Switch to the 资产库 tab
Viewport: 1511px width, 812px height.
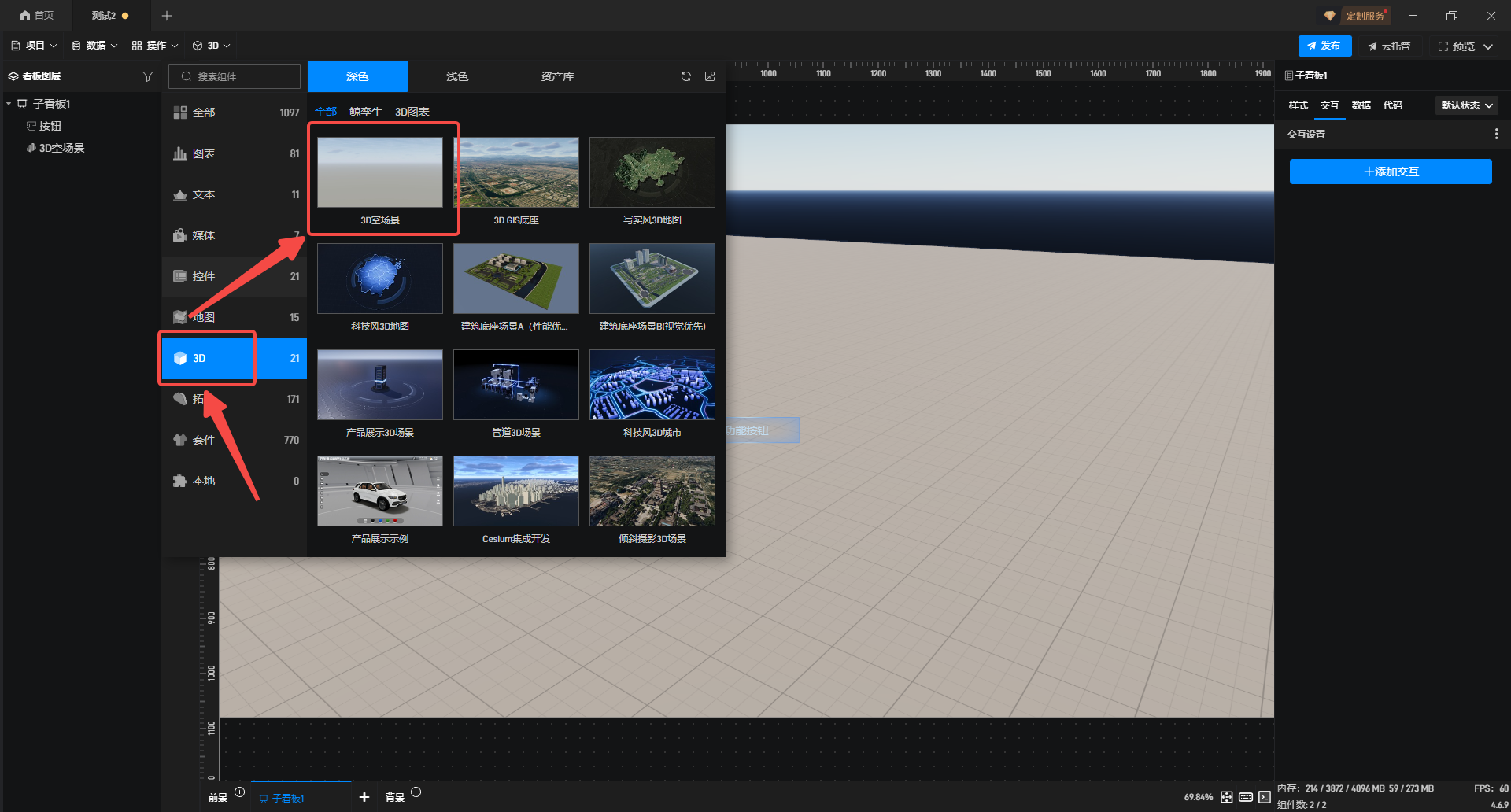(x=557, y=76)
